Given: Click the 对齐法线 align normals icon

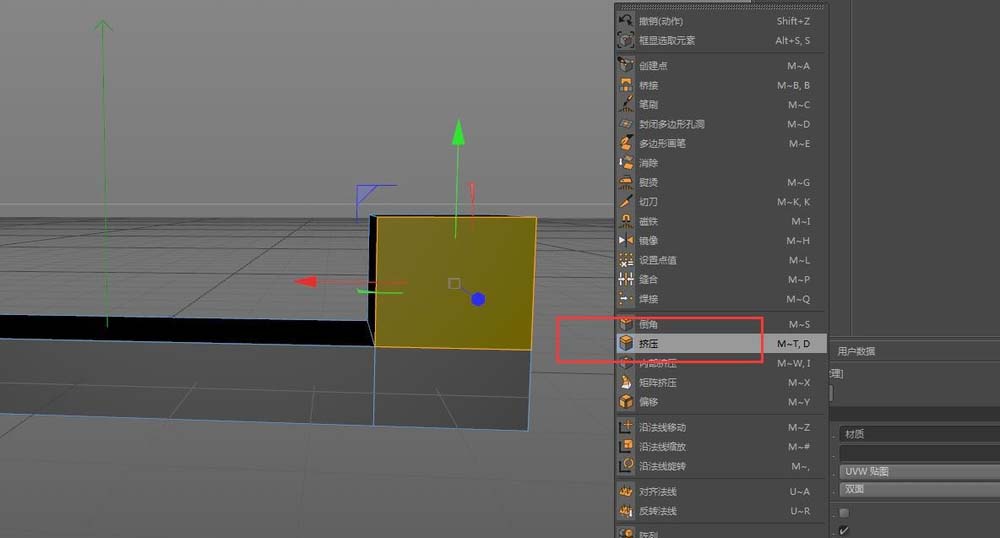Looking at the screenshot, I should point(626,491).
